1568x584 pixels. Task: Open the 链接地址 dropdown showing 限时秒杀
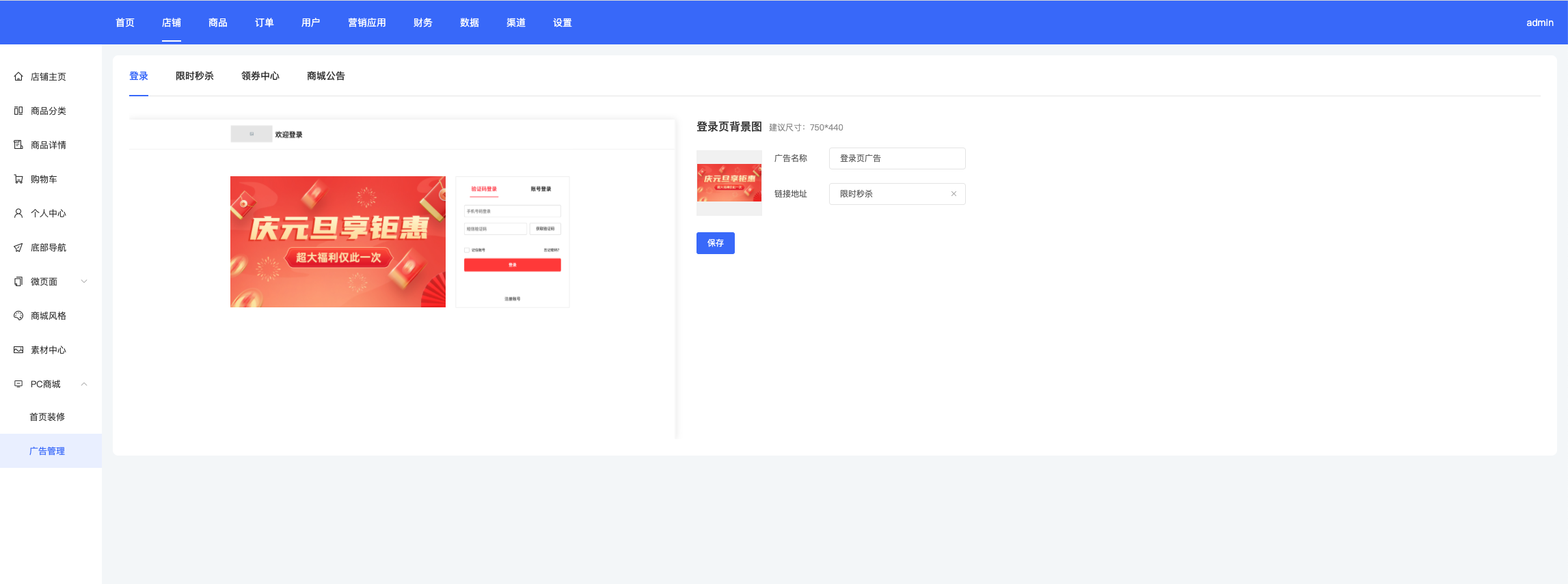pyautogui.click(x=889, y=194)
